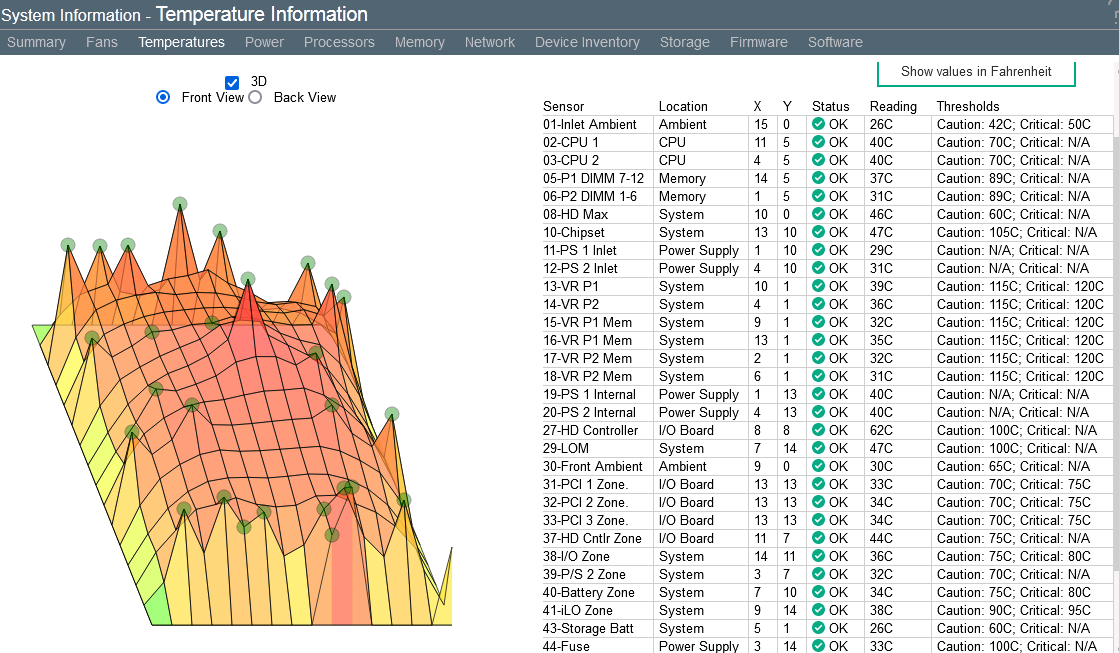Click status icon for 08-HD Max row

click(818, 214)
